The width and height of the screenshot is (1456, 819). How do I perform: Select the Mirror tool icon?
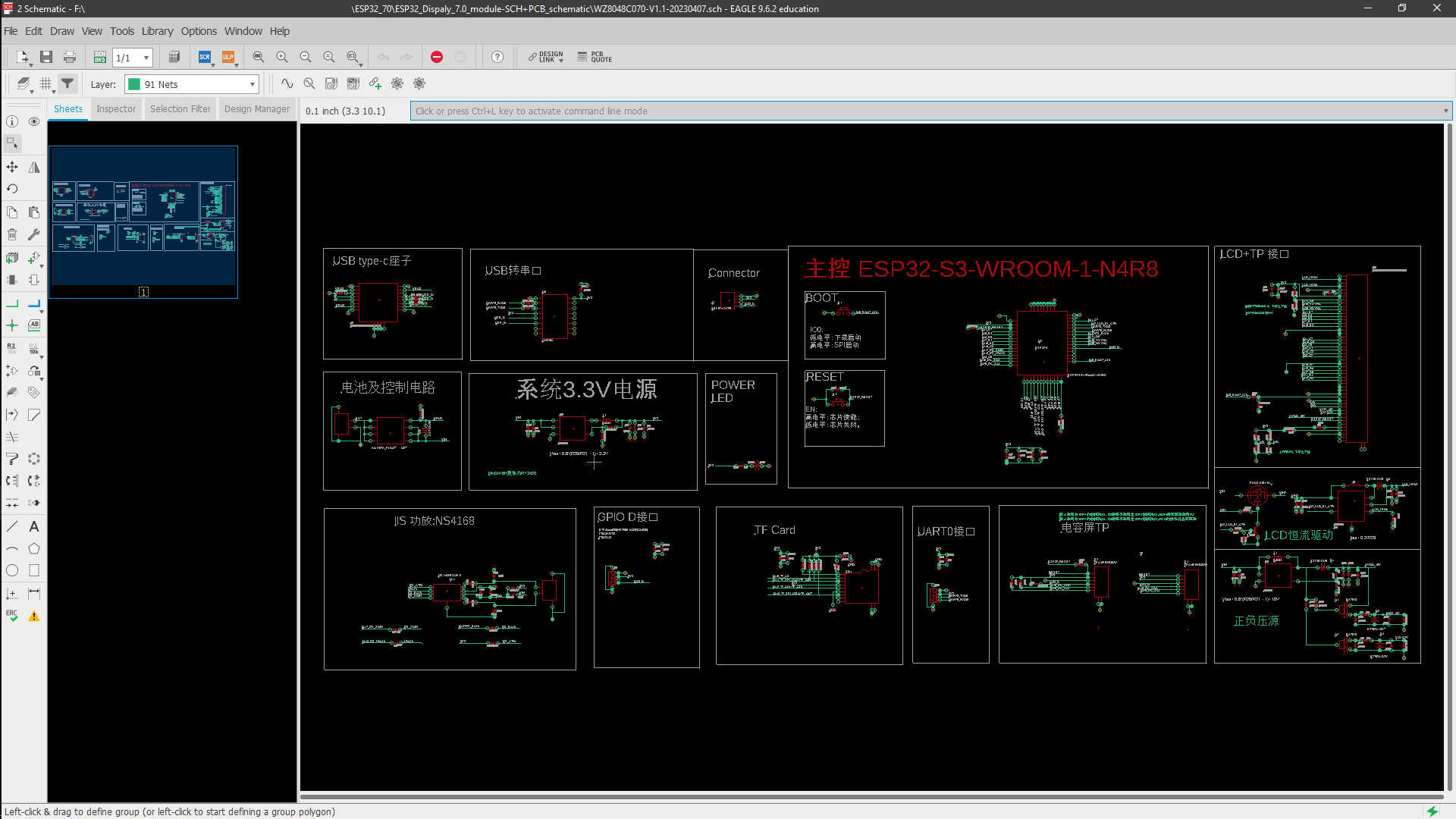[x=34, y=167]
